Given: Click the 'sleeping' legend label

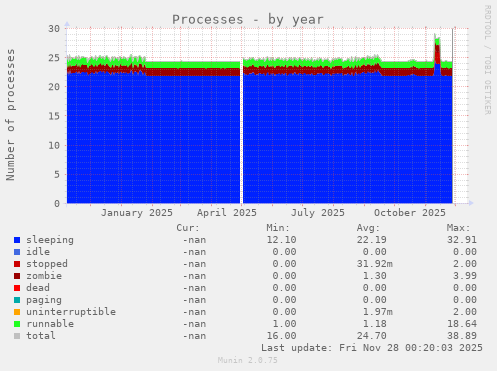Looking at the screenshot, I should 50,240.
